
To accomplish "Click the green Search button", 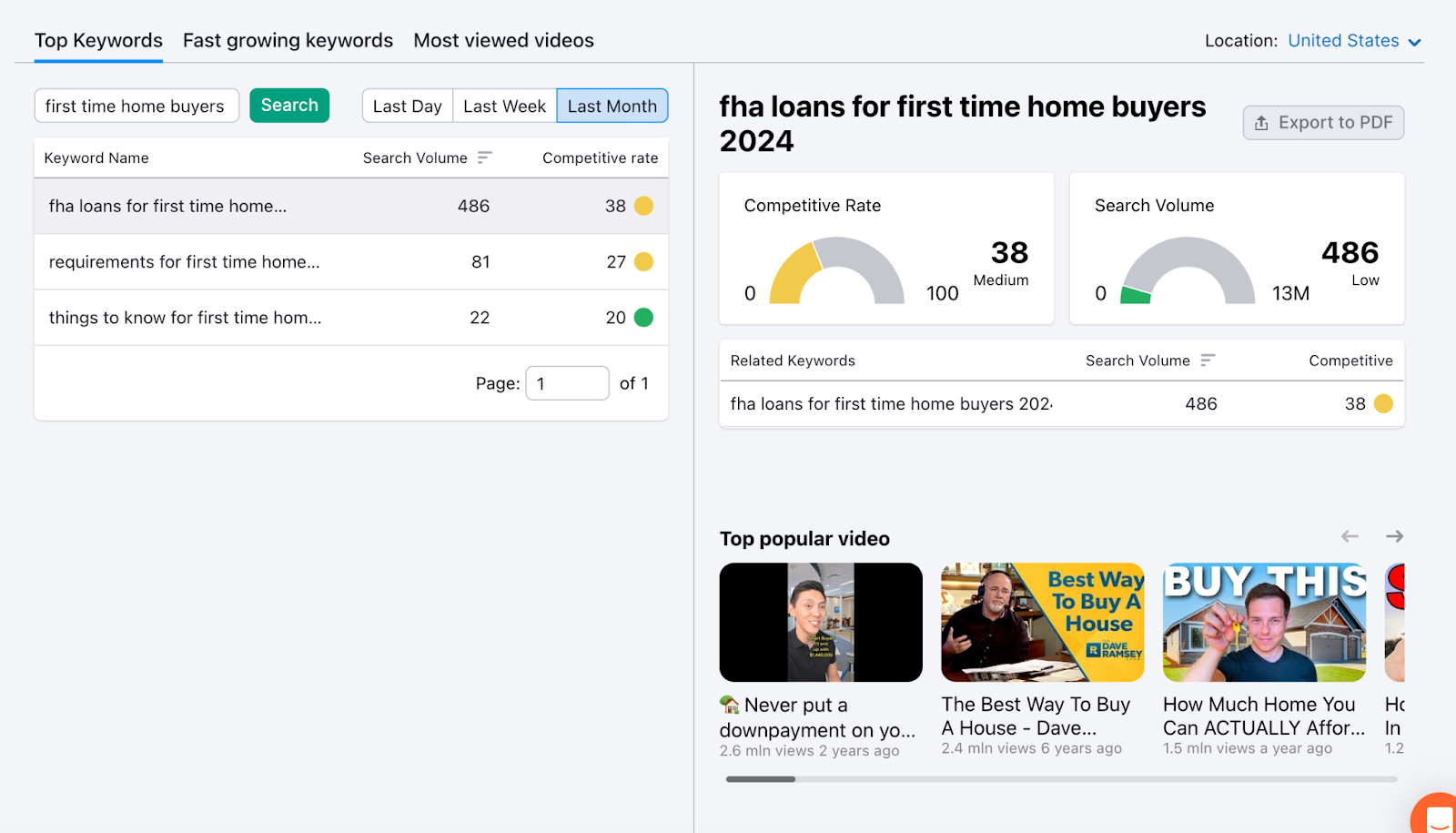I will [289, 106].
